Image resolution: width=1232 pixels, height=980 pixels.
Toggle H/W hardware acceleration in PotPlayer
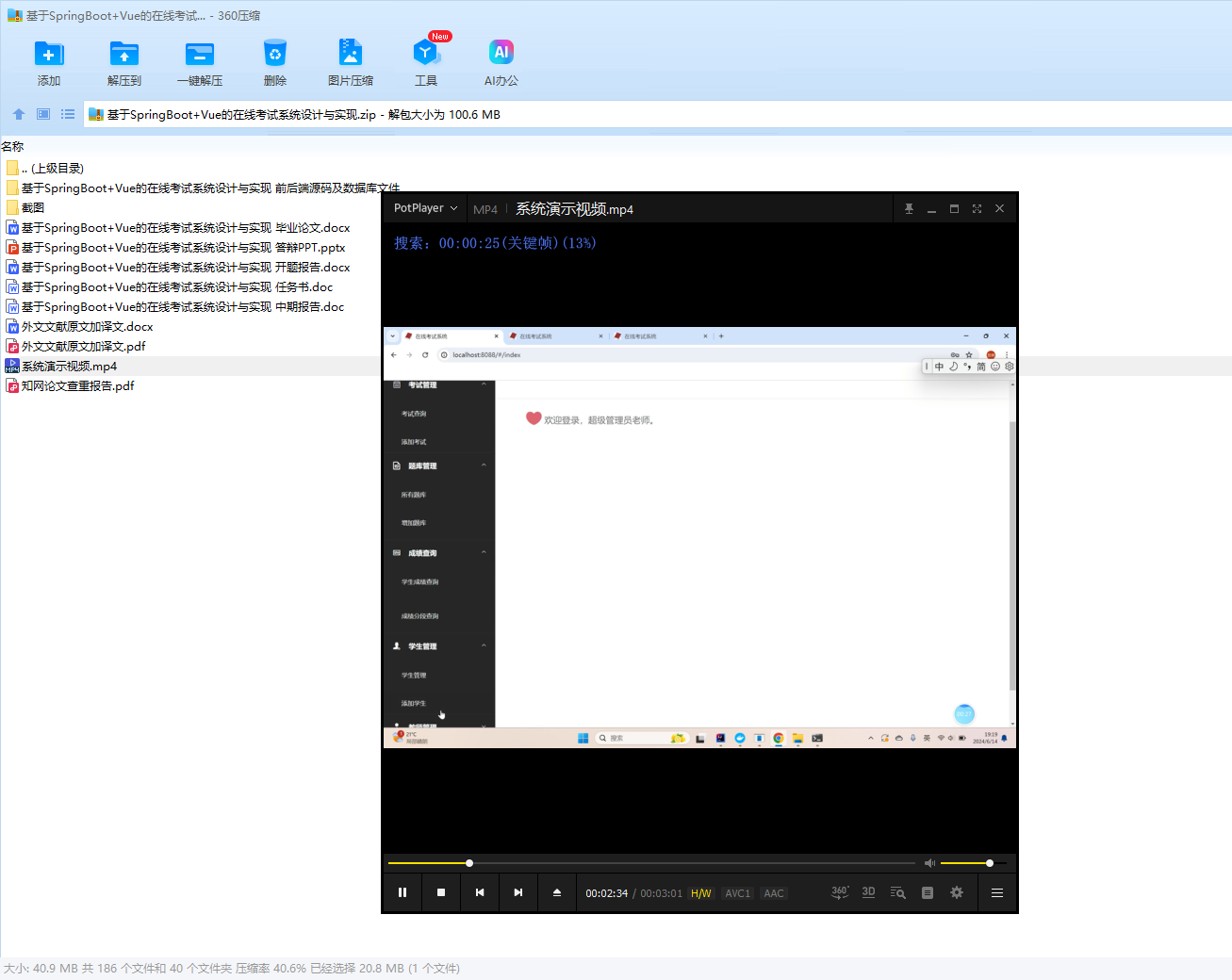point(701,893)
